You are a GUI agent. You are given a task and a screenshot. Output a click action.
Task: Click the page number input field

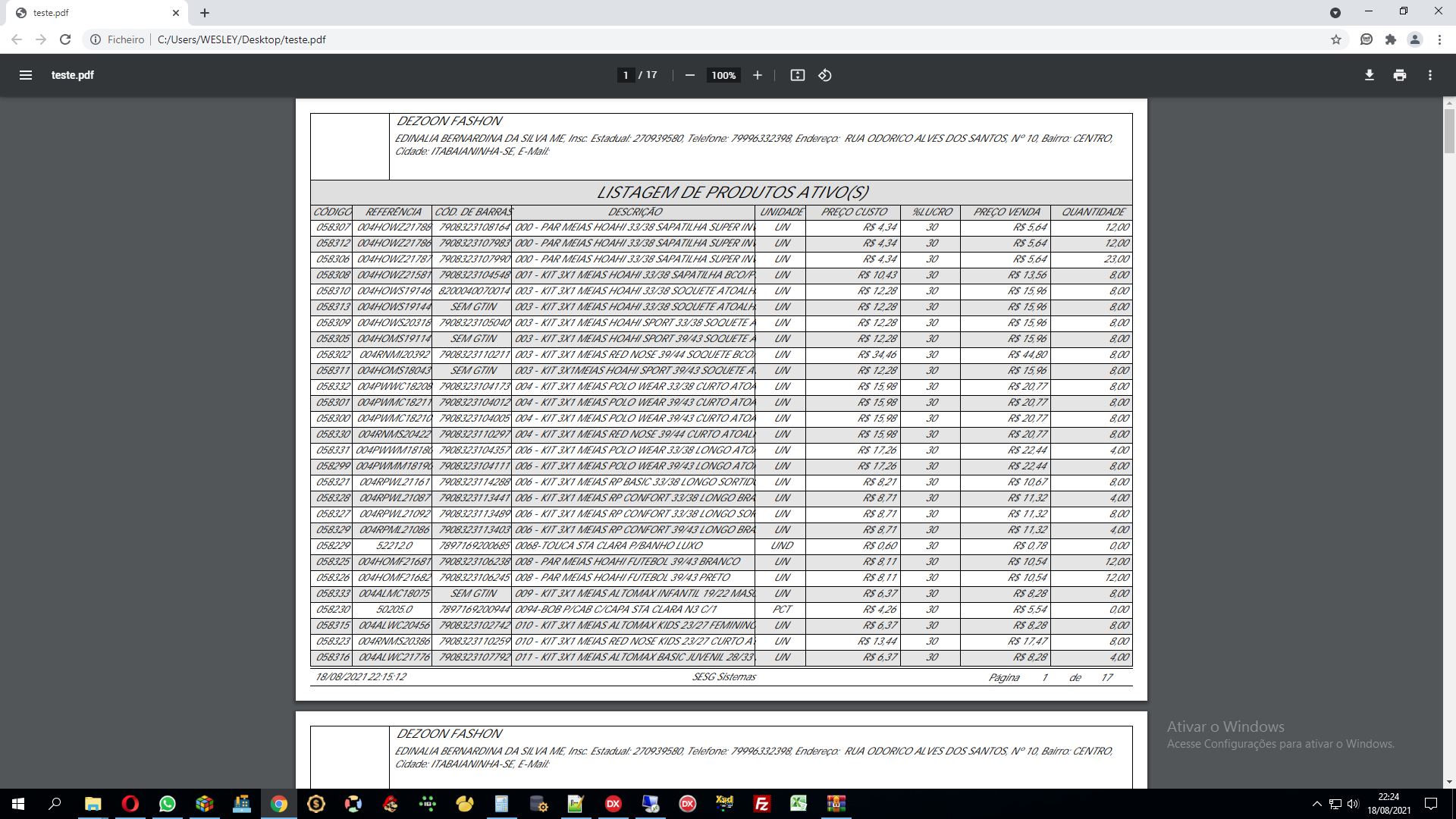[626, 75]
